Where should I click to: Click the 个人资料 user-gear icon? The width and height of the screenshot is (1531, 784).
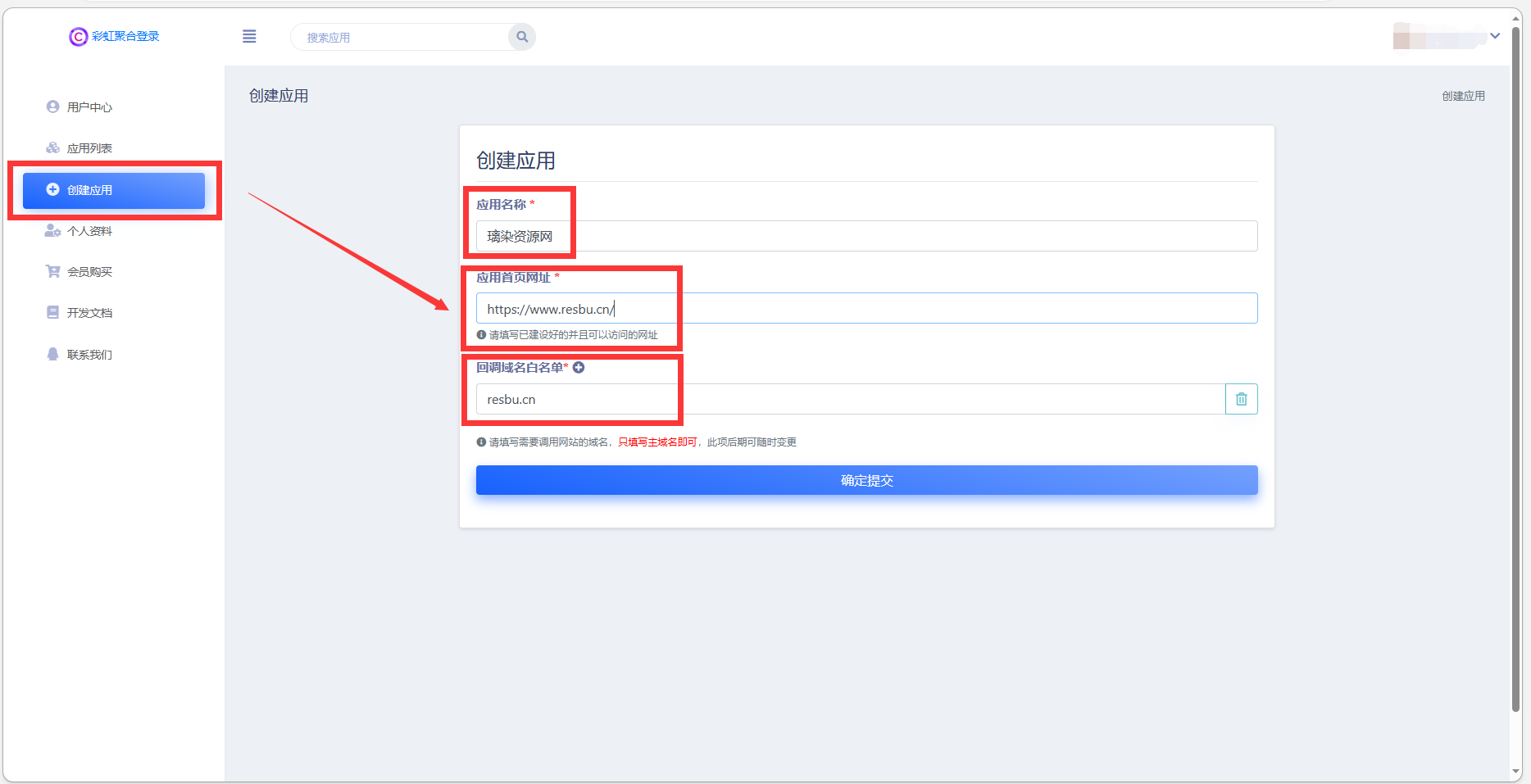pyautogui.click(x=52, y=230)
